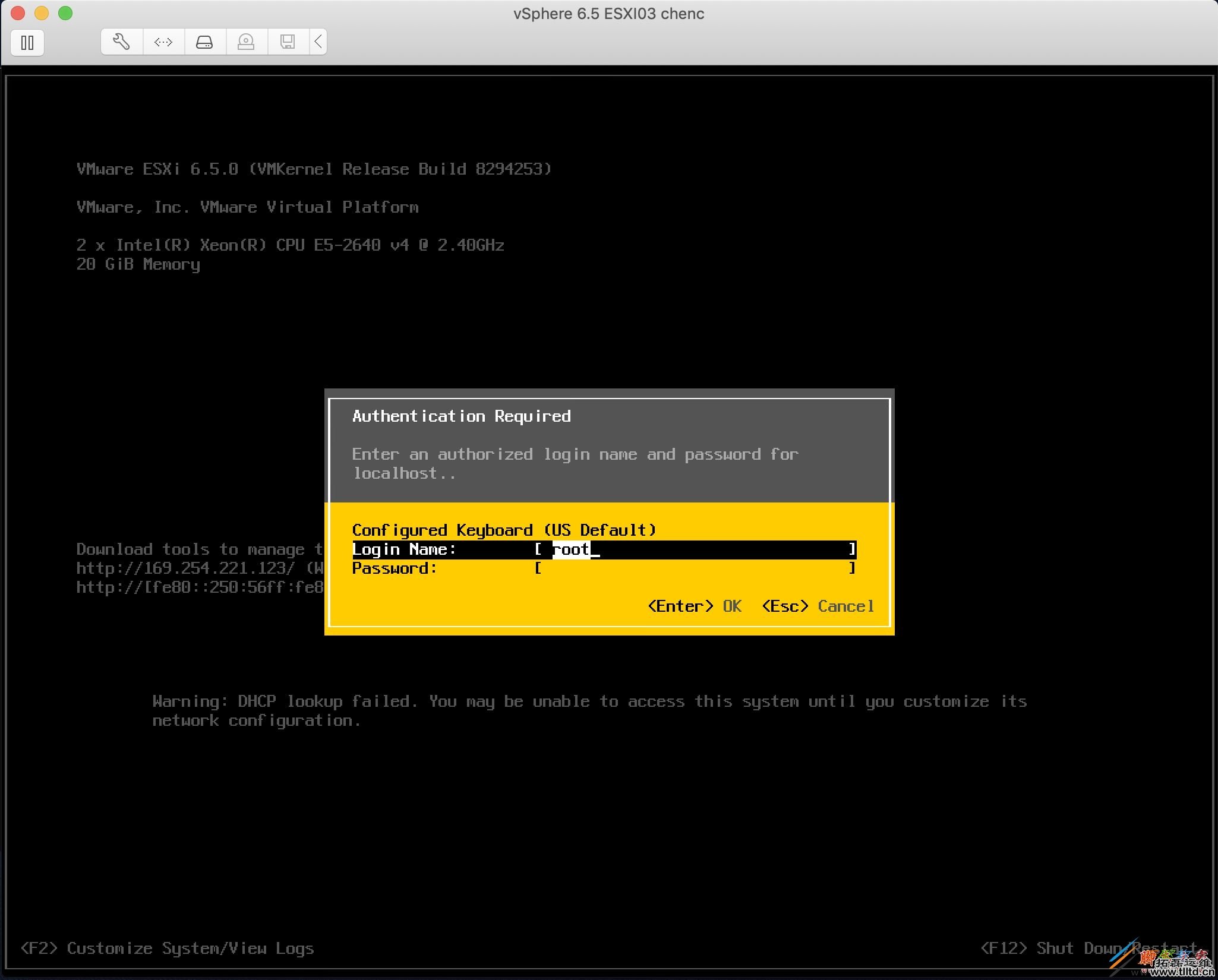Image resolution: width=1218 pixels, height=980 pixels.
Task: Collapse the toolbar with the chevron arrow
Action: pos(318,42)
